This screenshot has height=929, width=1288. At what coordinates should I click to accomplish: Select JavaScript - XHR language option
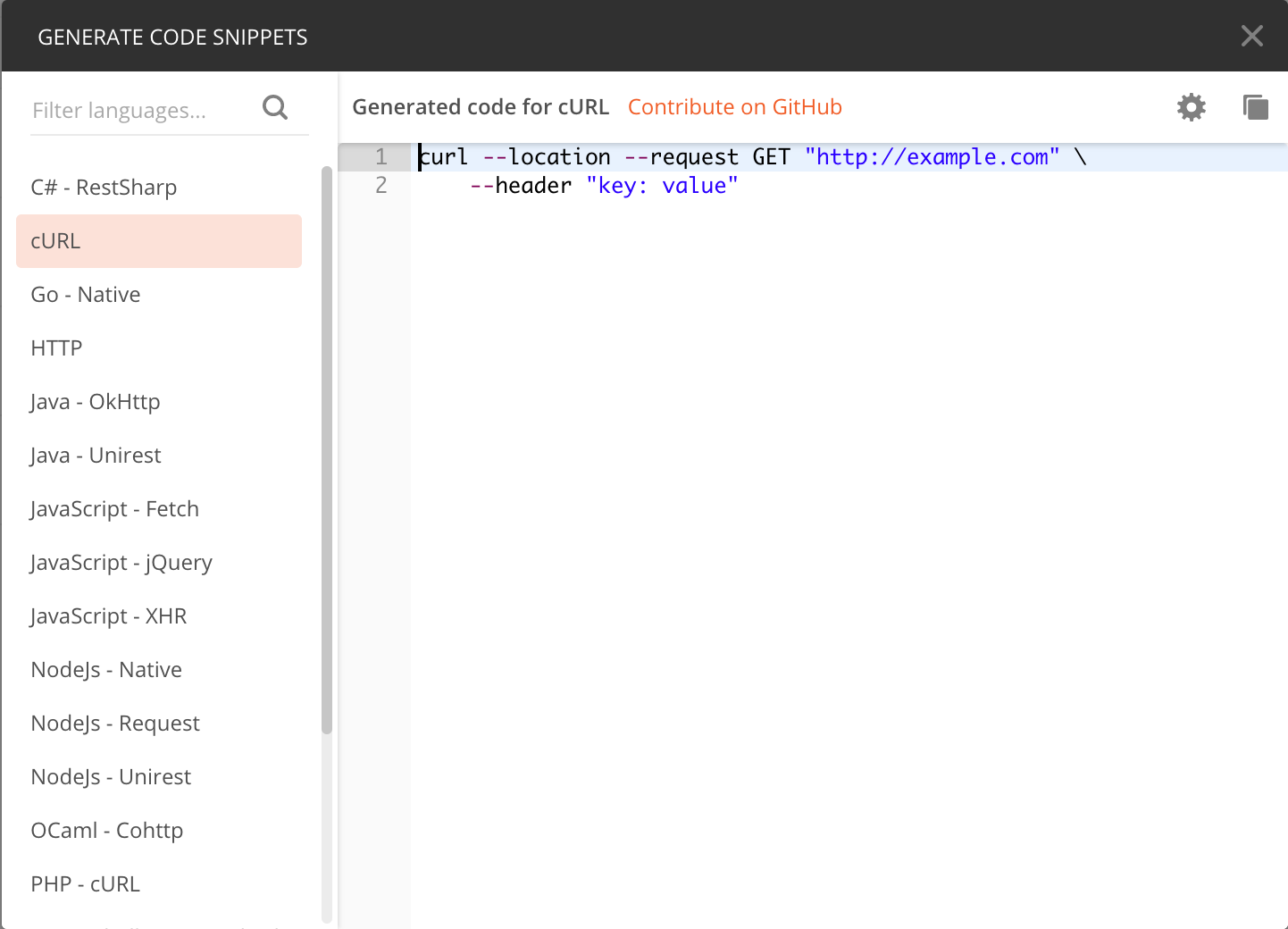tap(108, 615)
